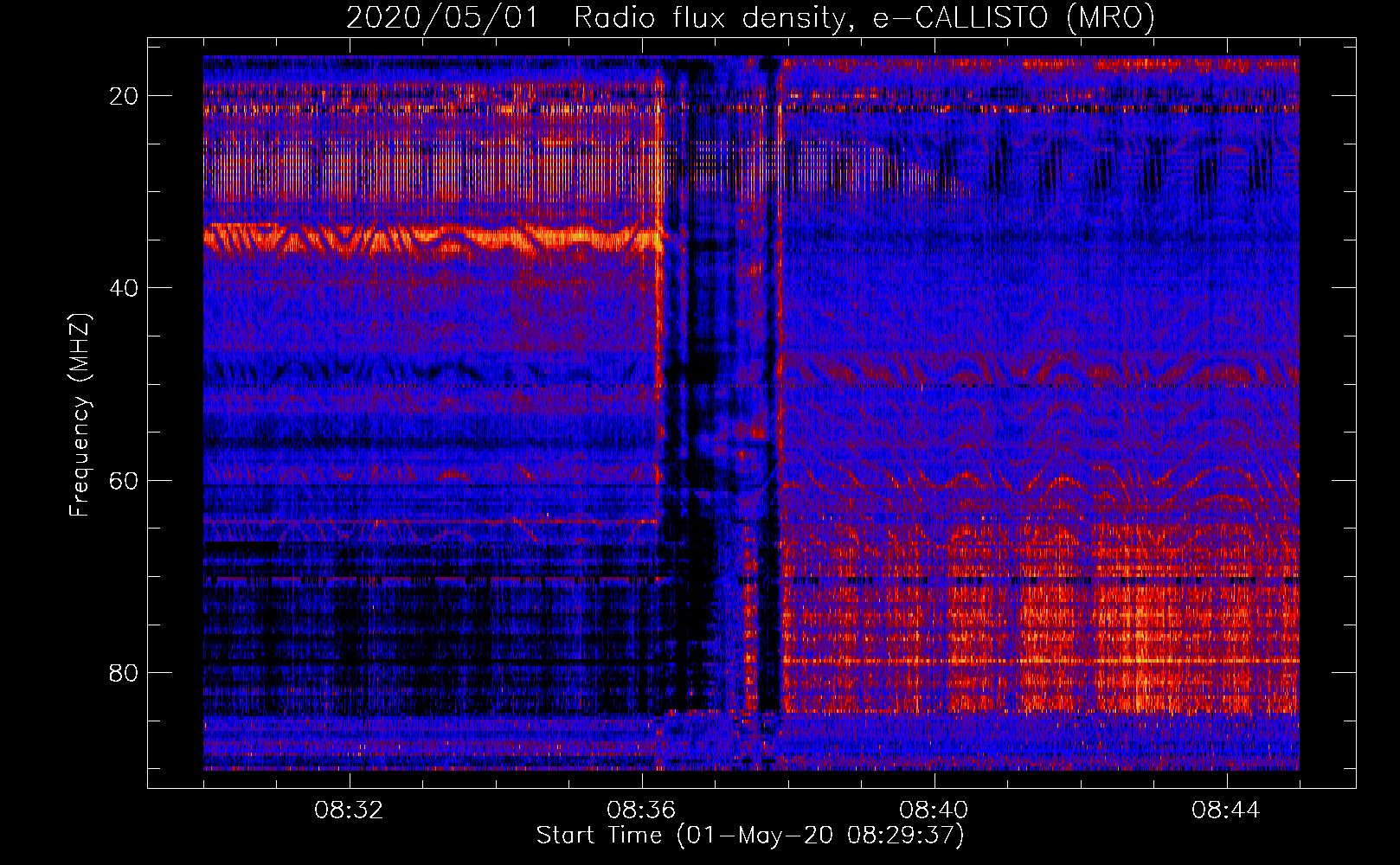The height and width of the screenshot is (865, 1400).
Task: Click the '40' frequency tick label
Action: (125, 288)
